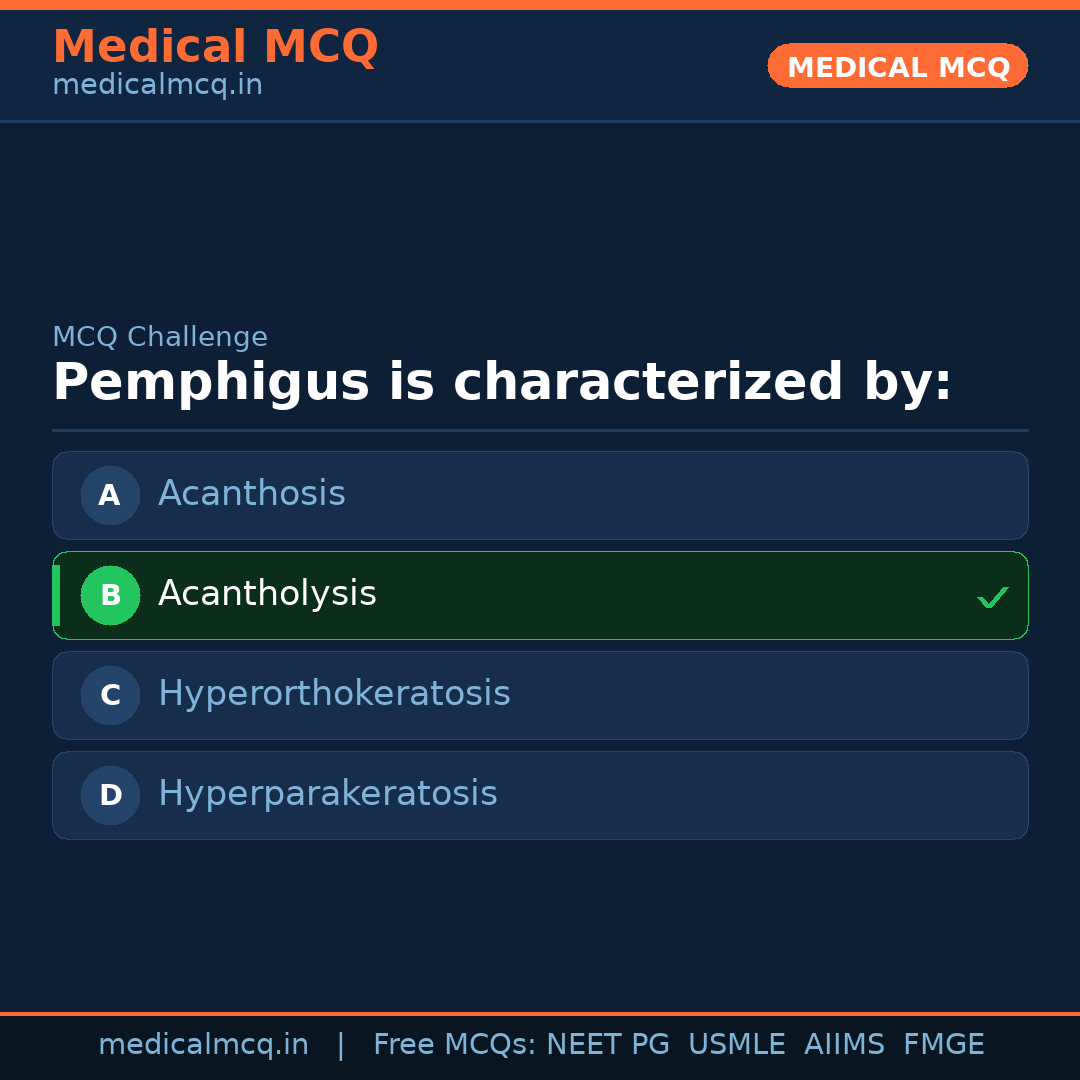Open the Medical MCQ header title
Image resolution: width=1080 pixels, height=1080 pixels.
(x=215, y=47)
